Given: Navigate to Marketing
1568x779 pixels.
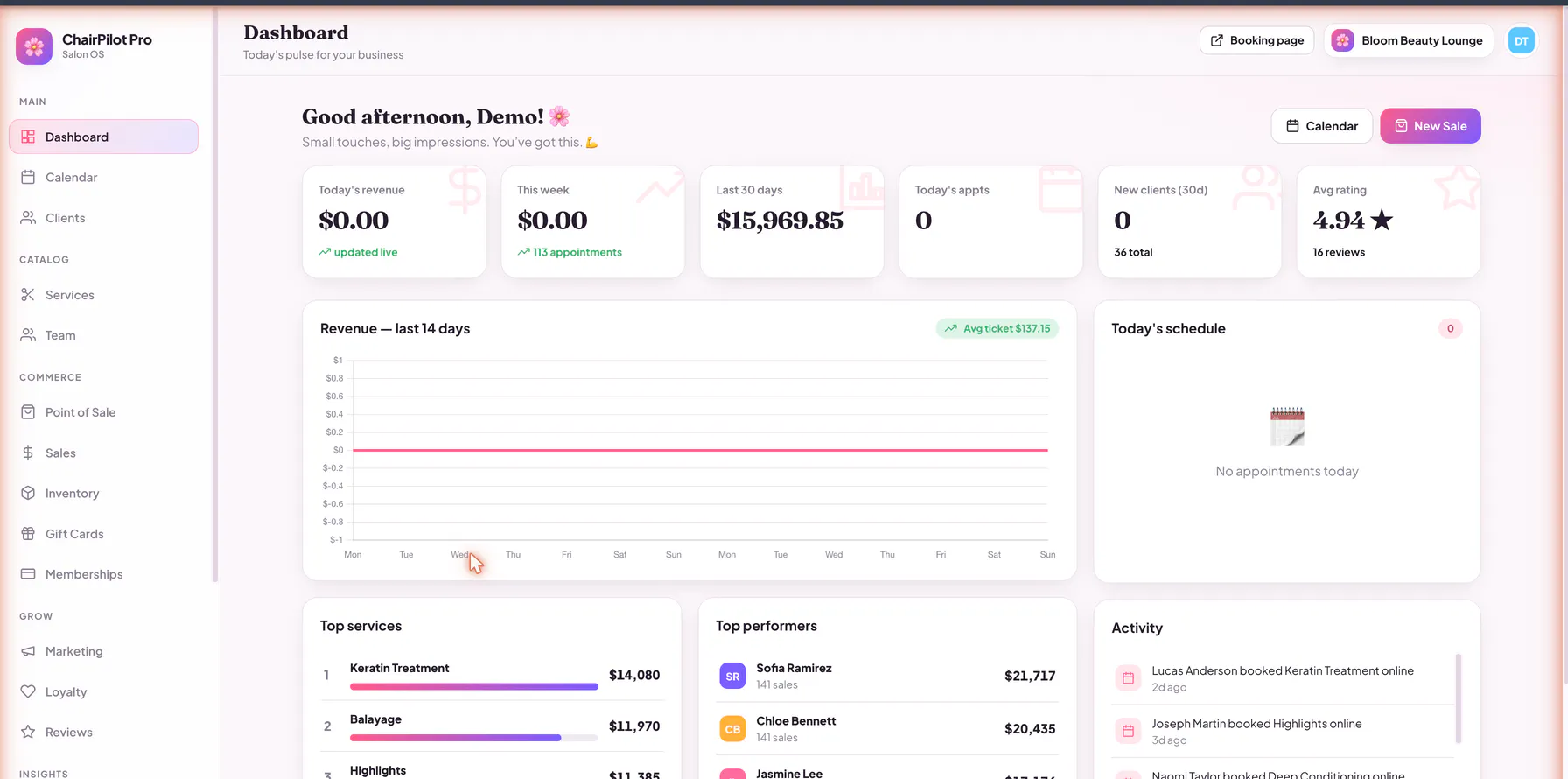Looking at the screenshot, I should [x=103, y=651].
